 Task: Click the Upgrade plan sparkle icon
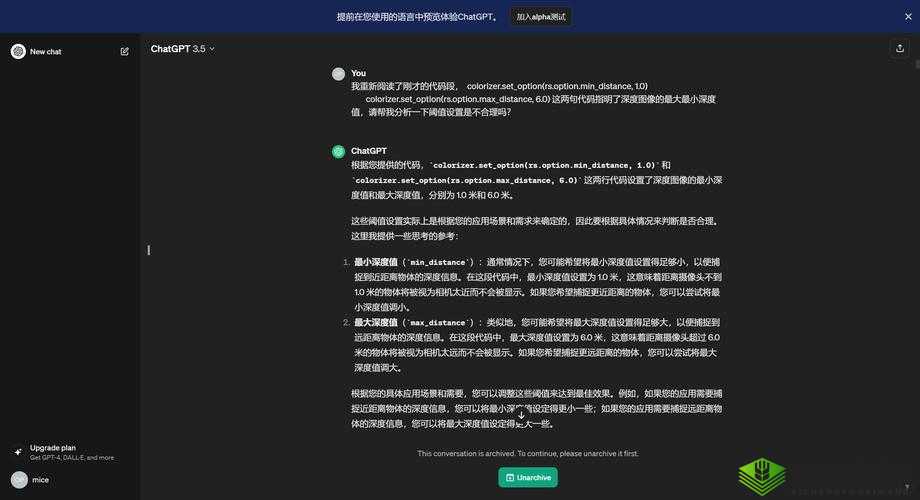click(x=18, y=452)
